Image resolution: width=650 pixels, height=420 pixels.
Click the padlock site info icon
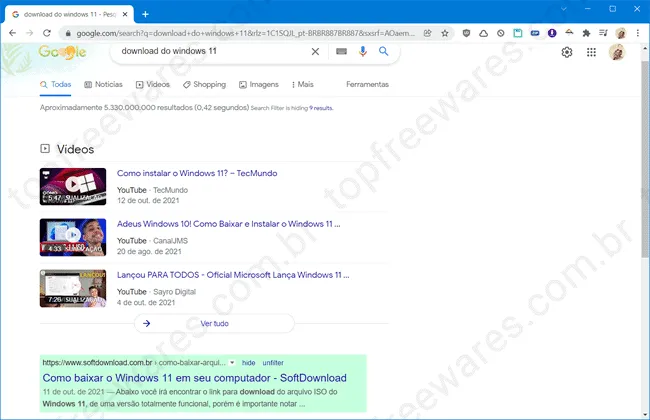[x=68, y=33]
